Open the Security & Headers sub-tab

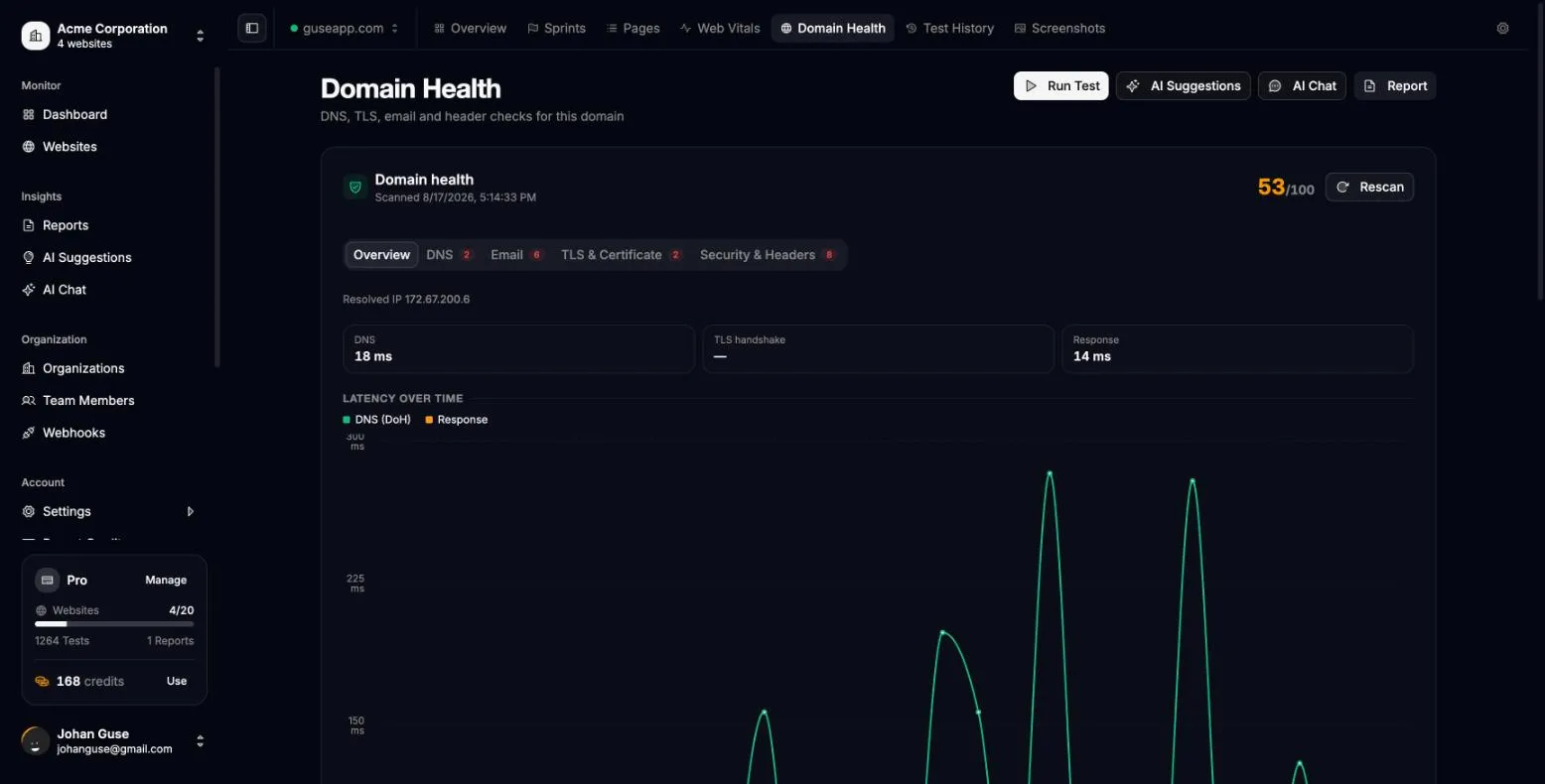click(x=769, y=255)
